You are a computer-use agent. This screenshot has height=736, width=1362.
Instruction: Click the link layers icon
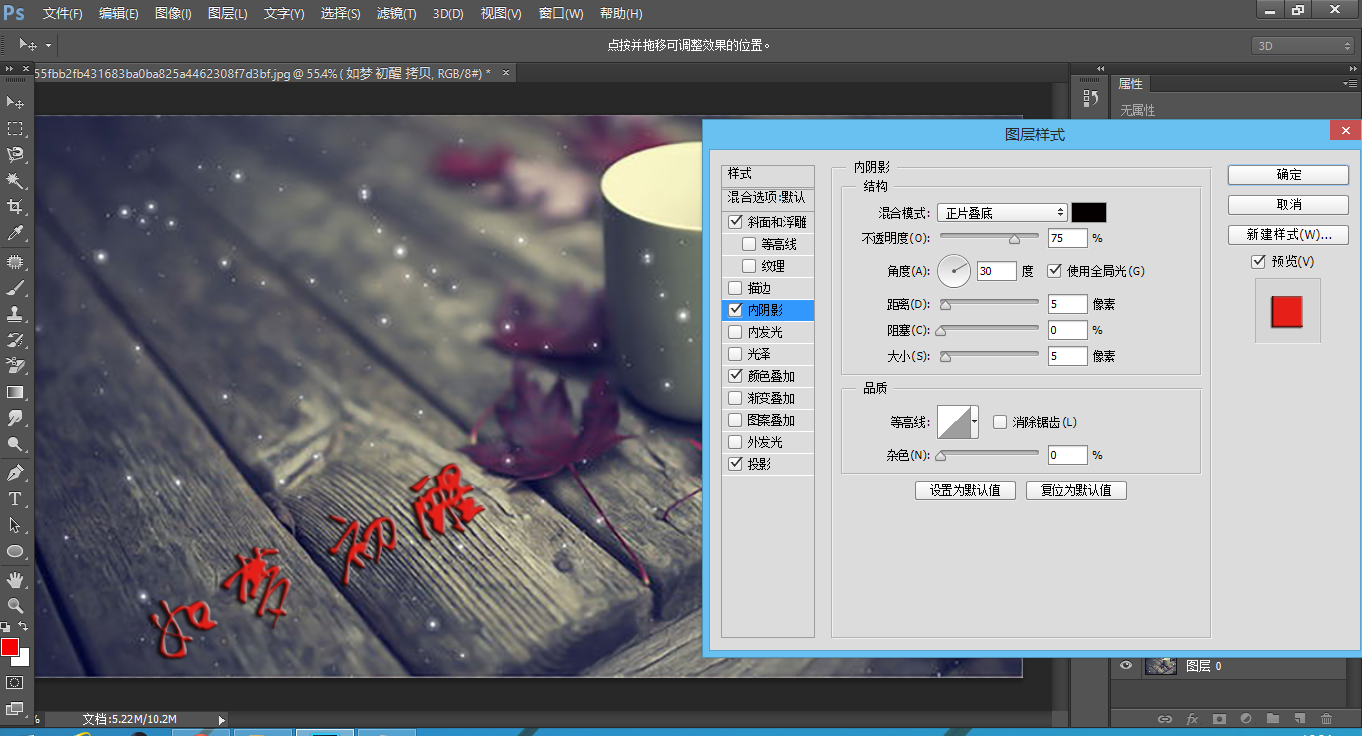(x=1165, y=718)
